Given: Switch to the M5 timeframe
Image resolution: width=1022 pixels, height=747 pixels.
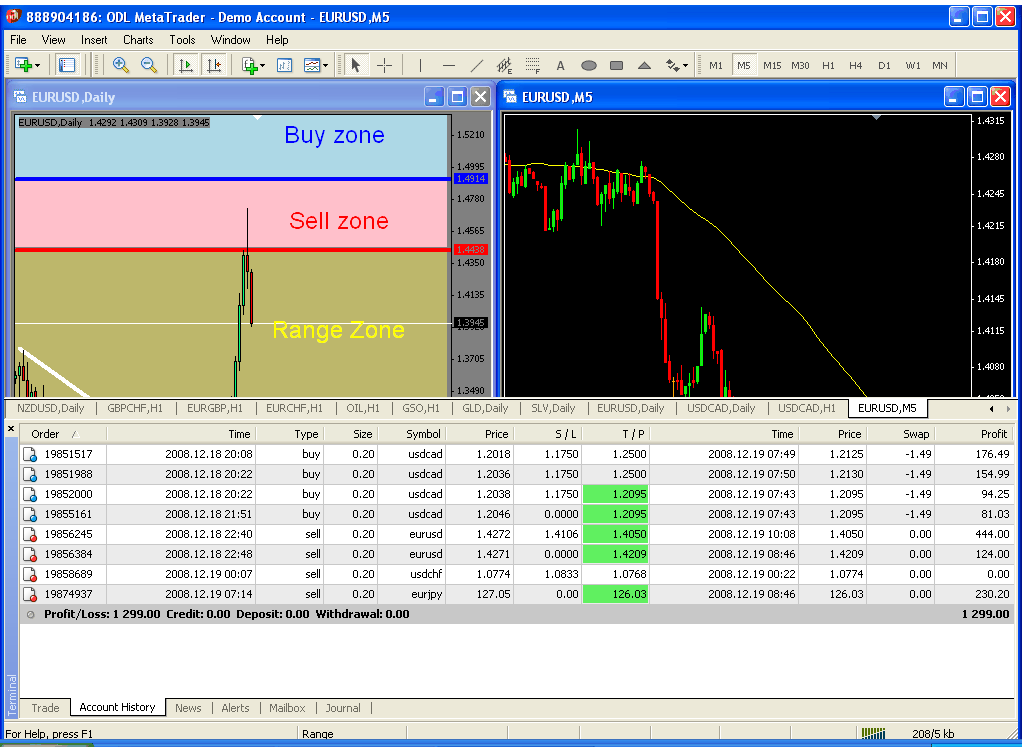Looking at the screenshot, I should tap(744, 65).
